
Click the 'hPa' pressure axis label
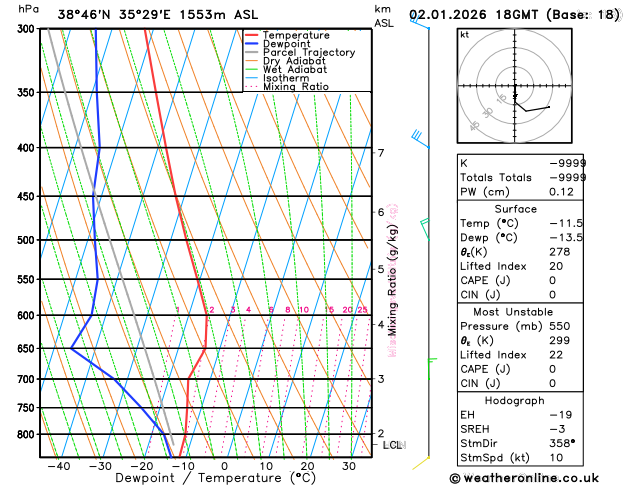tap(28, 9)
